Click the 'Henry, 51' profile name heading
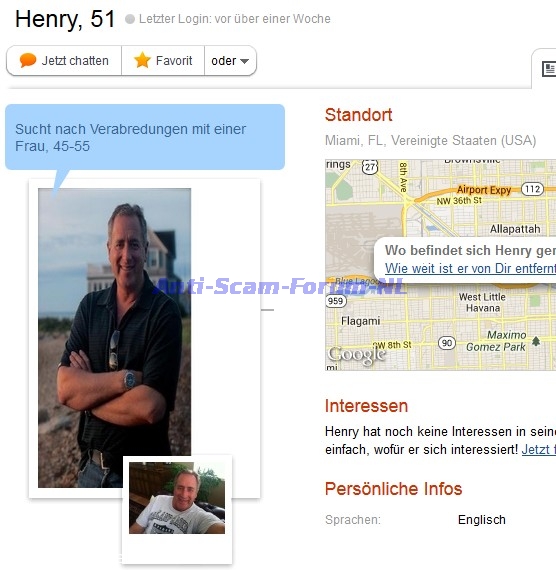 [65, 19]
